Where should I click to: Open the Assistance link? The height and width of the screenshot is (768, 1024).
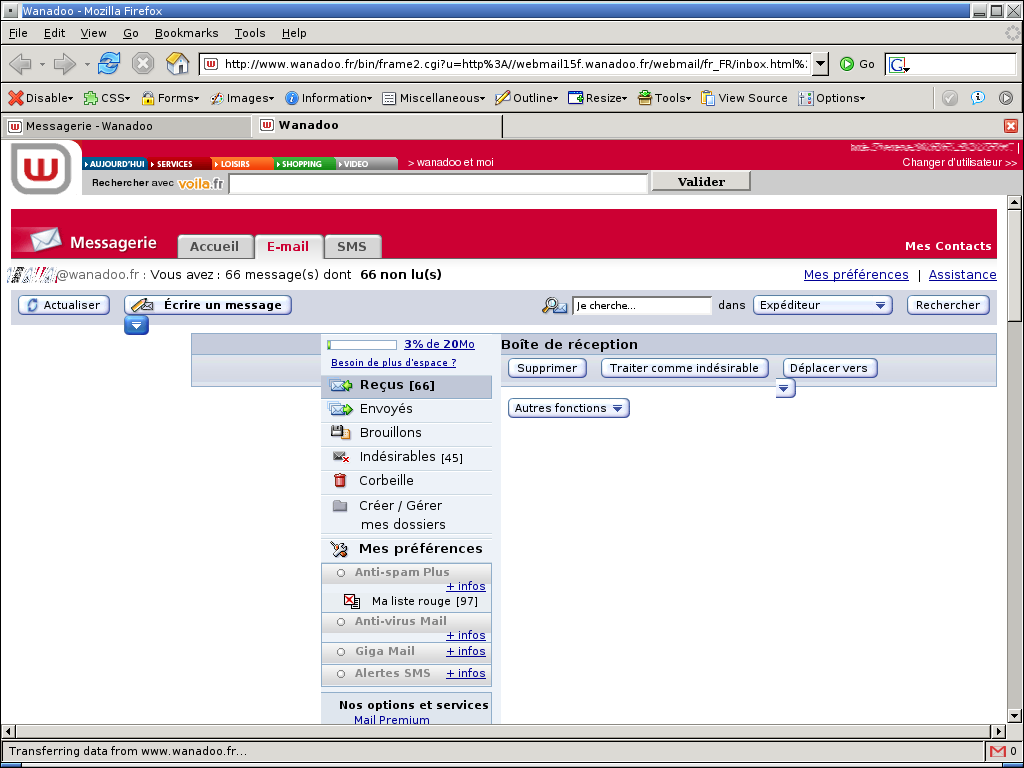click(x=962, y=274)
